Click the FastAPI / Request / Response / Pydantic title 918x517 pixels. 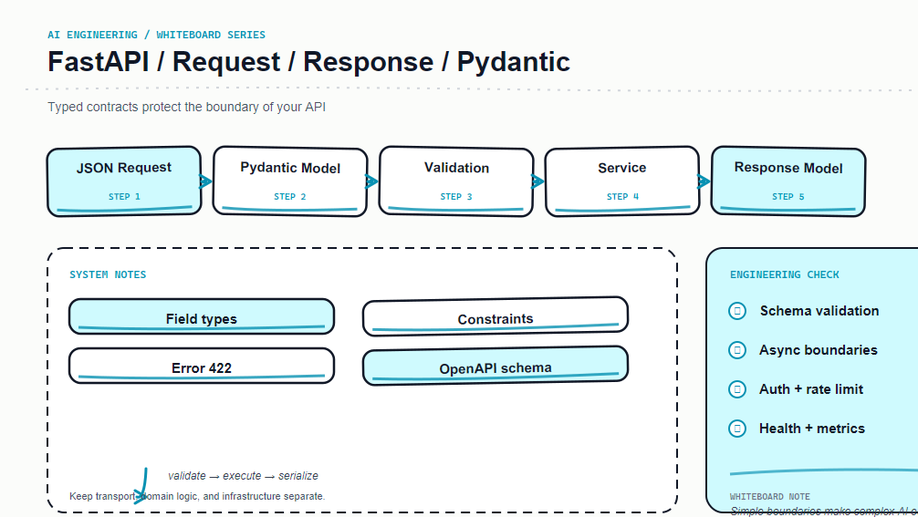pos(309,61)
